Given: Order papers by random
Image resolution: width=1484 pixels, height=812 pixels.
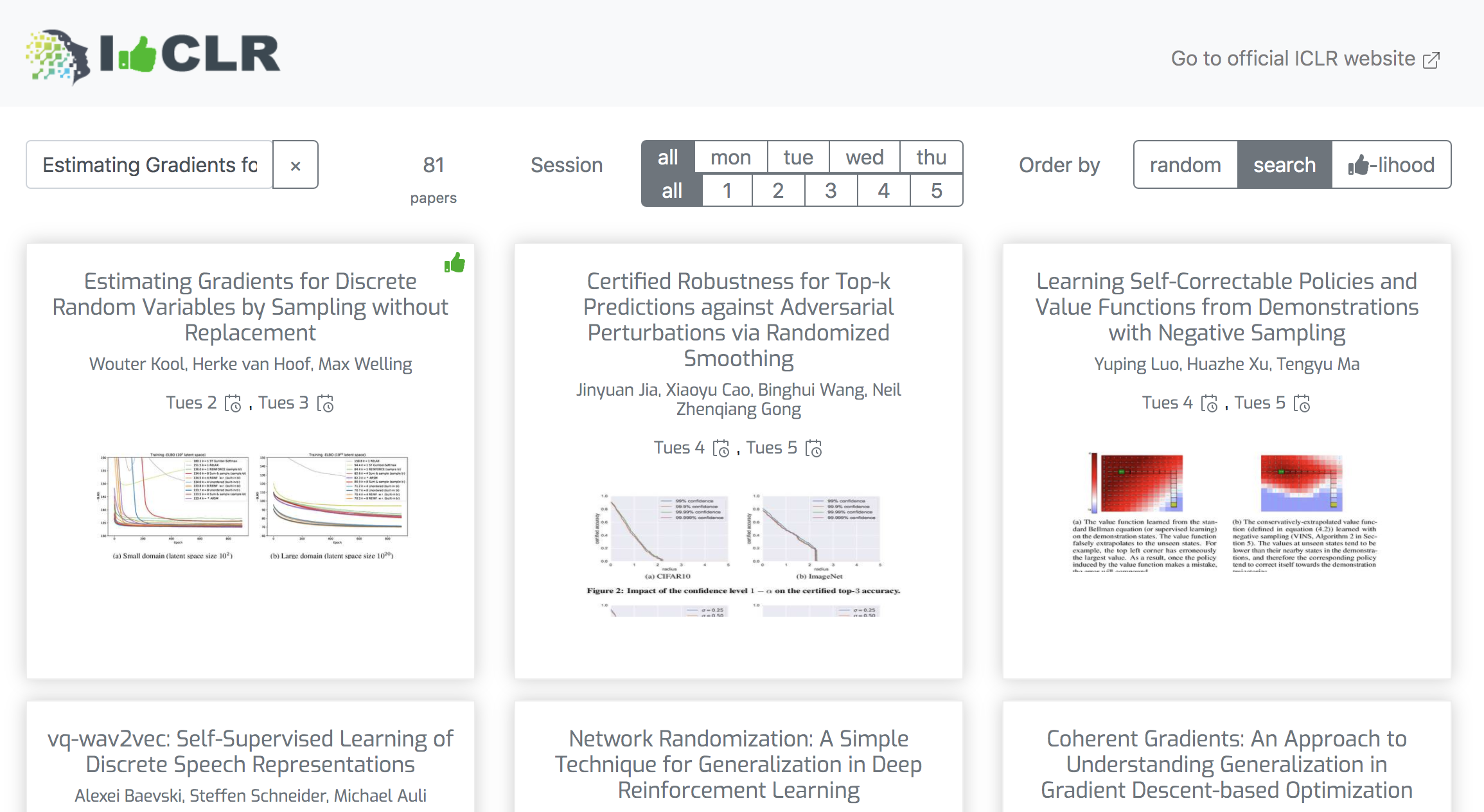Looking at the screenshot, I should tap(1185, 165).
